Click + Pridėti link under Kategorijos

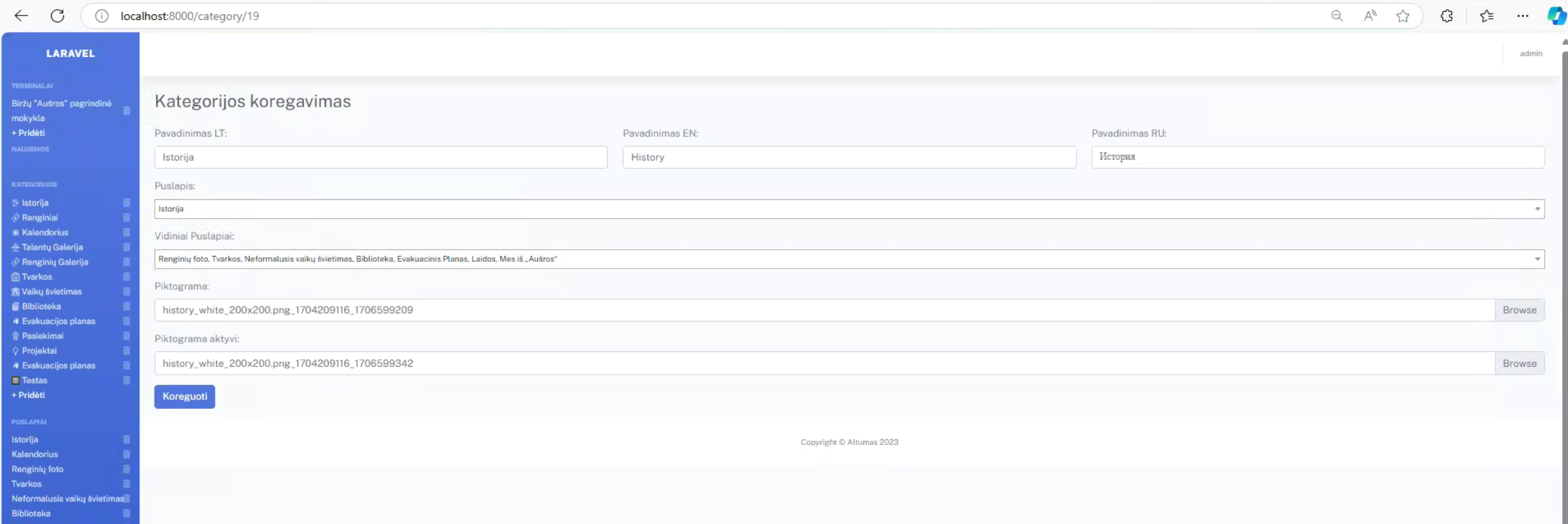pos(28,395)
